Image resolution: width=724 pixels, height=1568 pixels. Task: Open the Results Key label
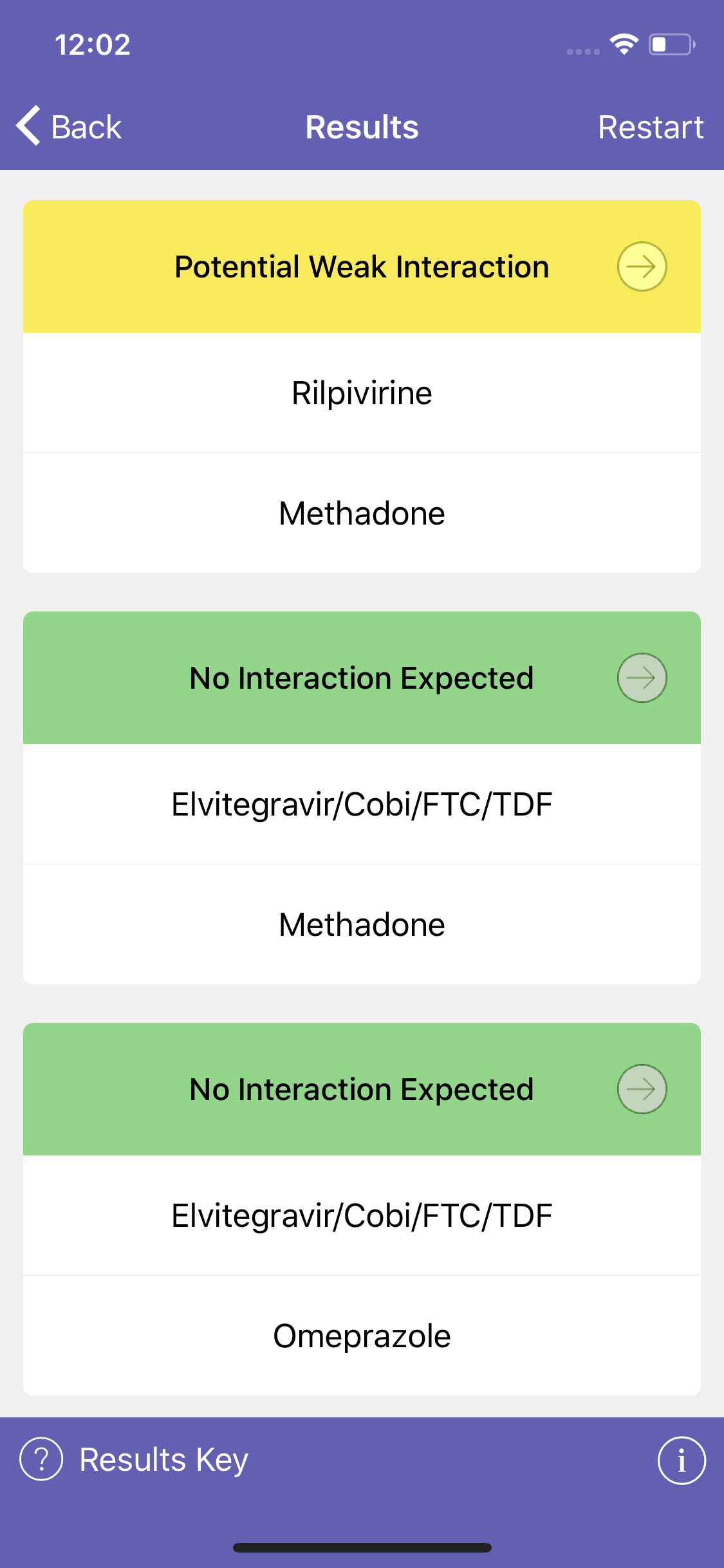[x=163, y=1459]
